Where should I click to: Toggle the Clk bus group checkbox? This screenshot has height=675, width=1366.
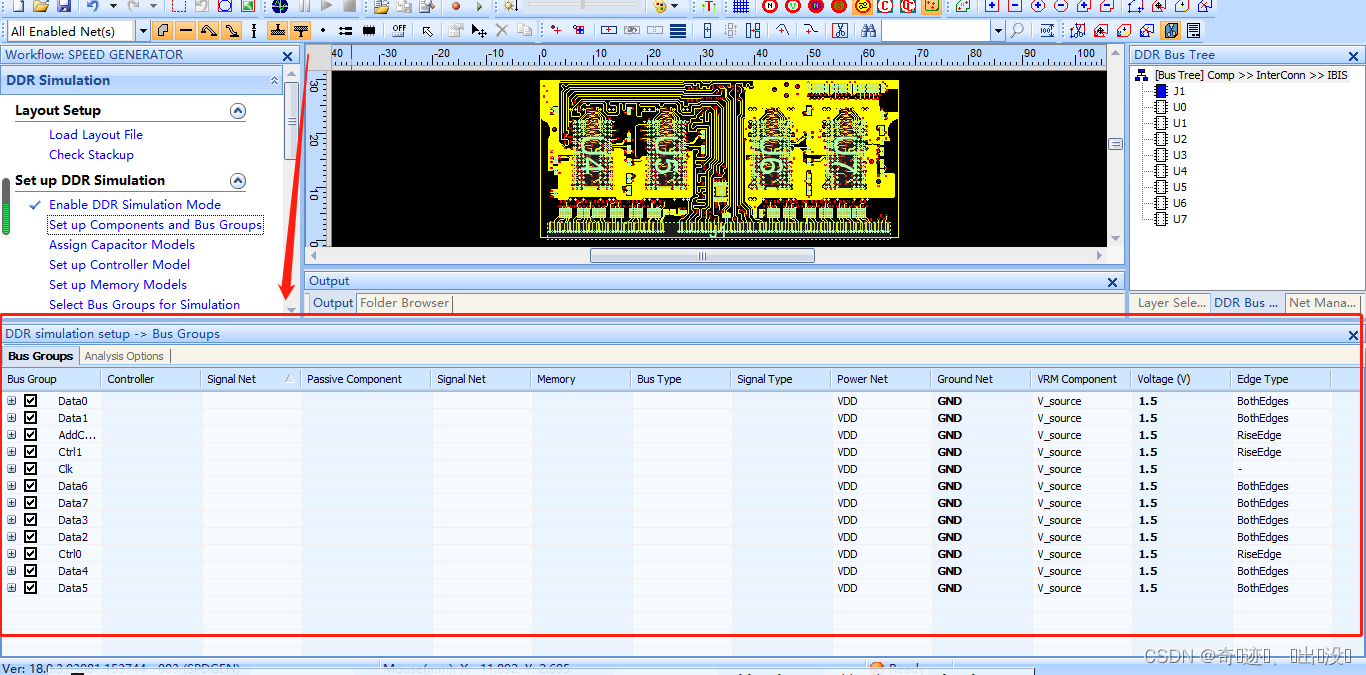[31, 469]
